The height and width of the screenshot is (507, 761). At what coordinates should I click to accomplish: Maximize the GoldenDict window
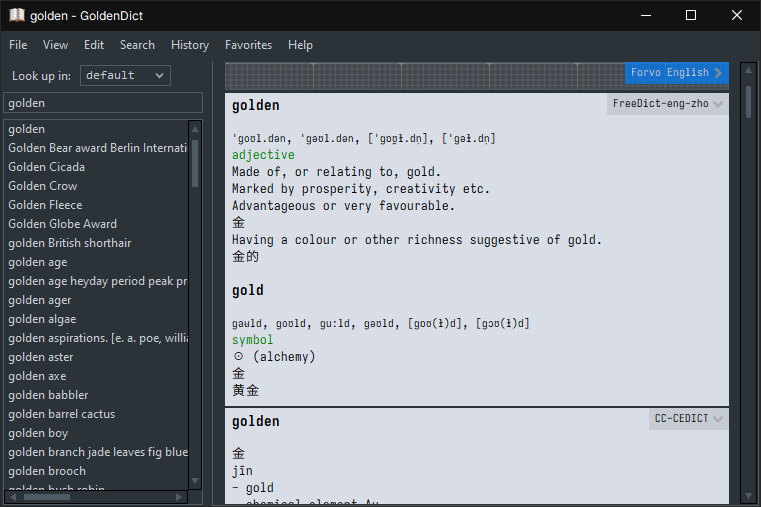point(691,15)
